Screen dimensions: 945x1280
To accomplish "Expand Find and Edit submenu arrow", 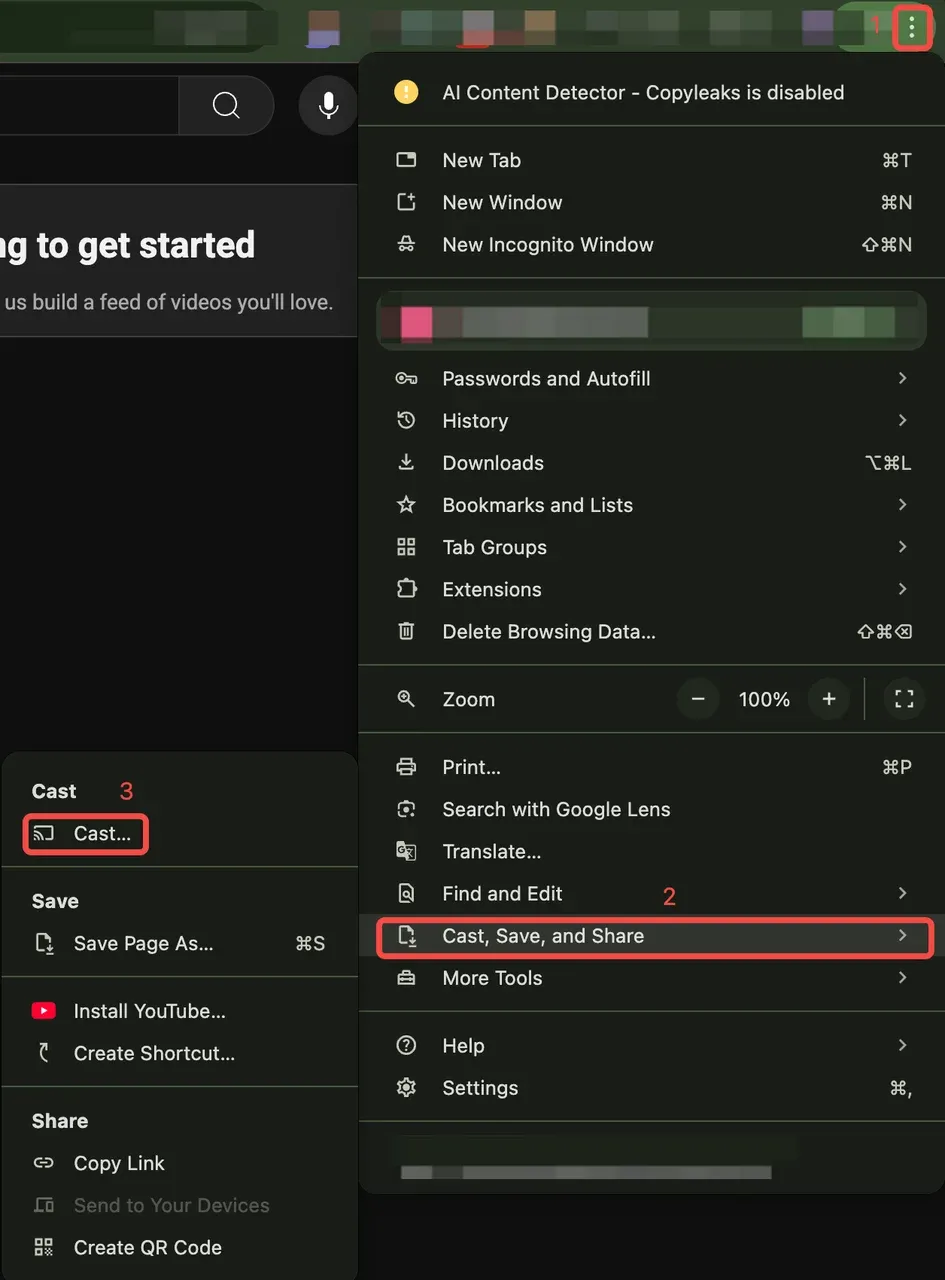I will pos(902,893).
